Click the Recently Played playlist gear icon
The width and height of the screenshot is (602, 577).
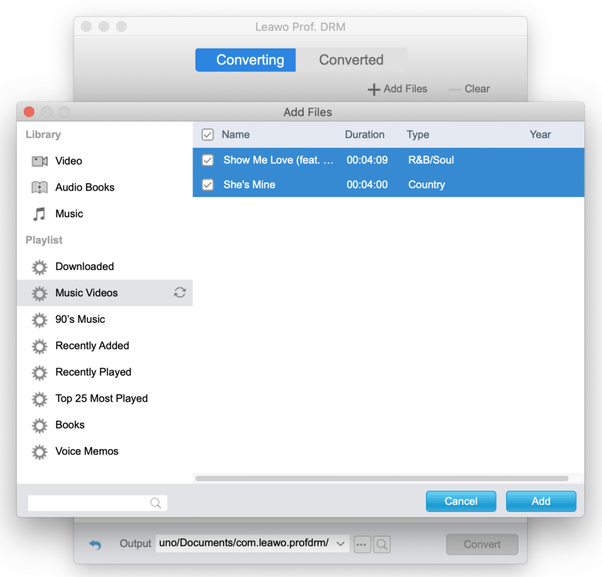tap(40, 372)
